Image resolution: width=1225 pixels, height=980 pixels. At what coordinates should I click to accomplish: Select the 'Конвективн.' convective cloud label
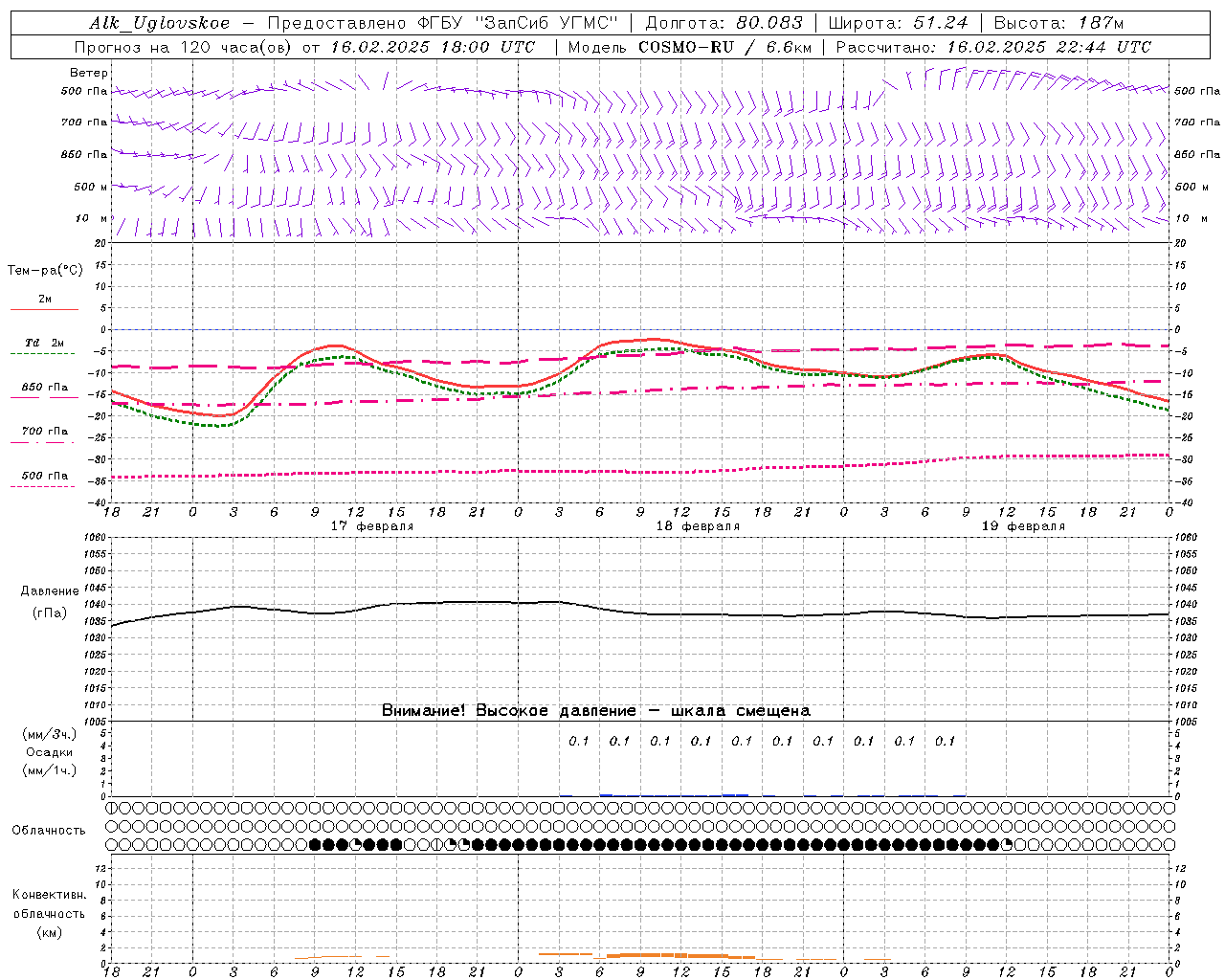(49, 895)
